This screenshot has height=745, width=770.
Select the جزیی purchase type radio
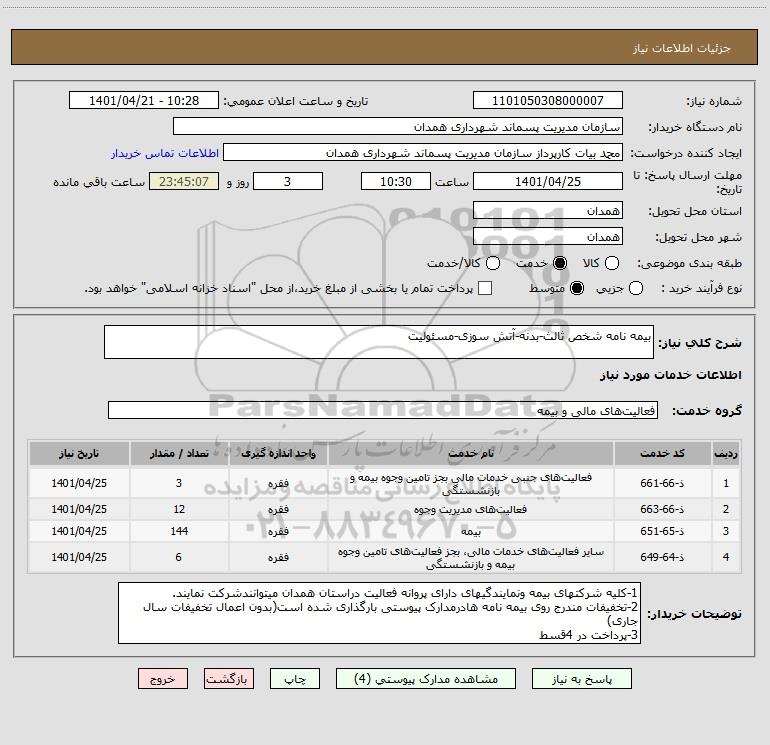pos(636,288)
